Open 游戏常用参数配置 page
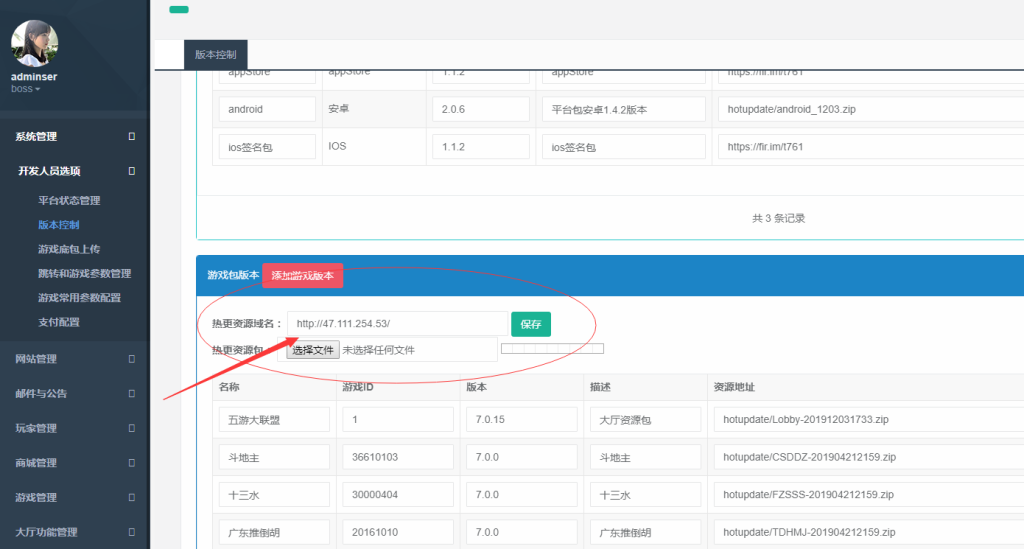The image size is (1024, 549). pos(79,298)
